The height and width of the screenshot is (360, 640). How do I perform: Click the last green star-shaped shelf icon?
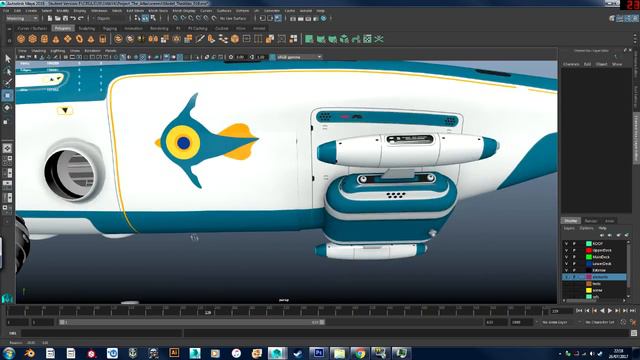point(379,39)
